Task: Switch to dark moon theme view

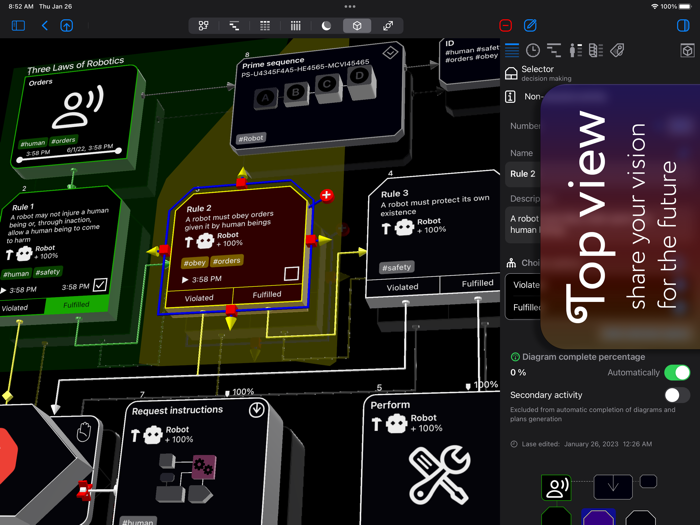Action: point(326,25)
